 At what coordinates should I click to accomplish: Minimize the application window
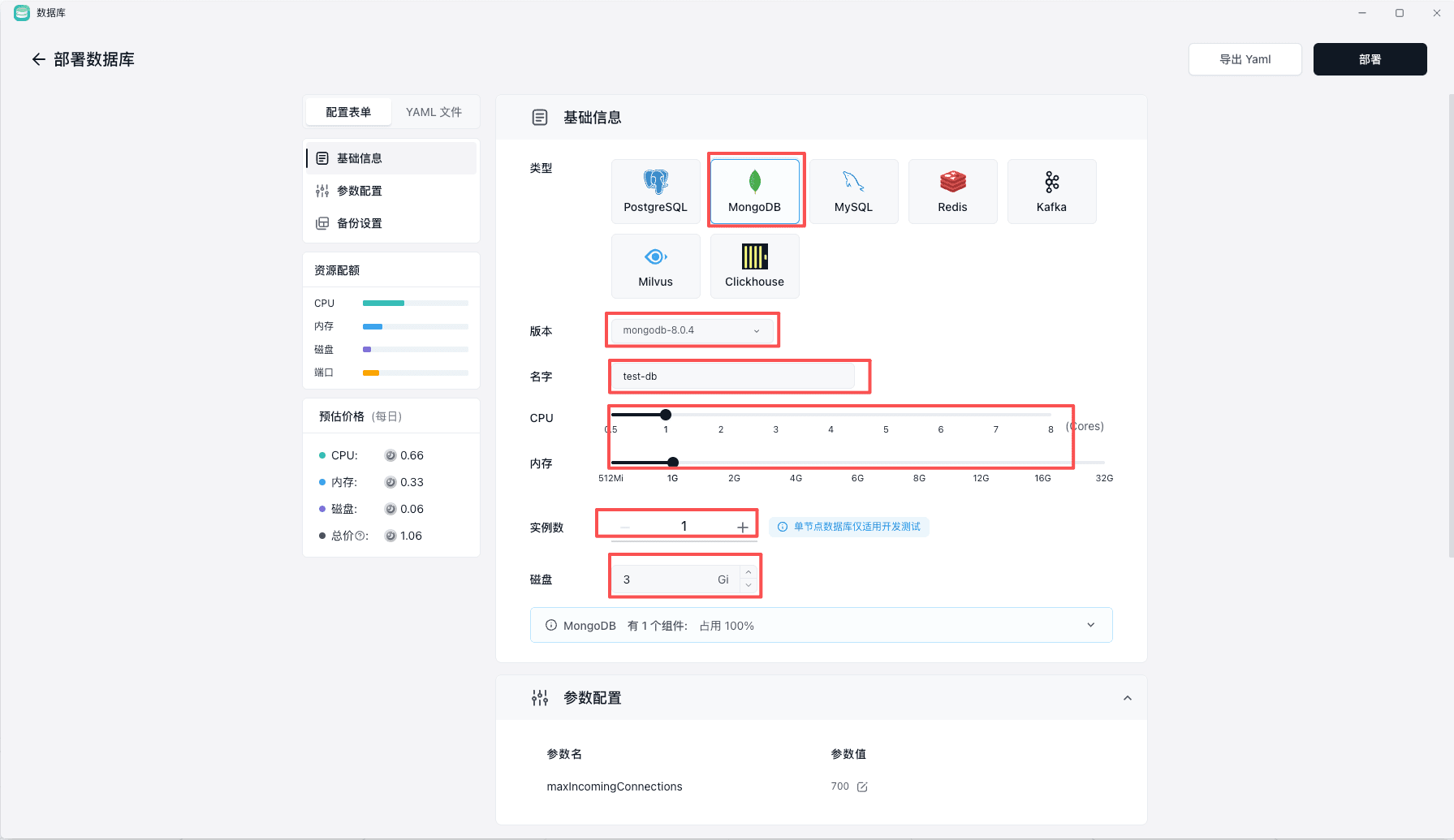click(1362, 13)
